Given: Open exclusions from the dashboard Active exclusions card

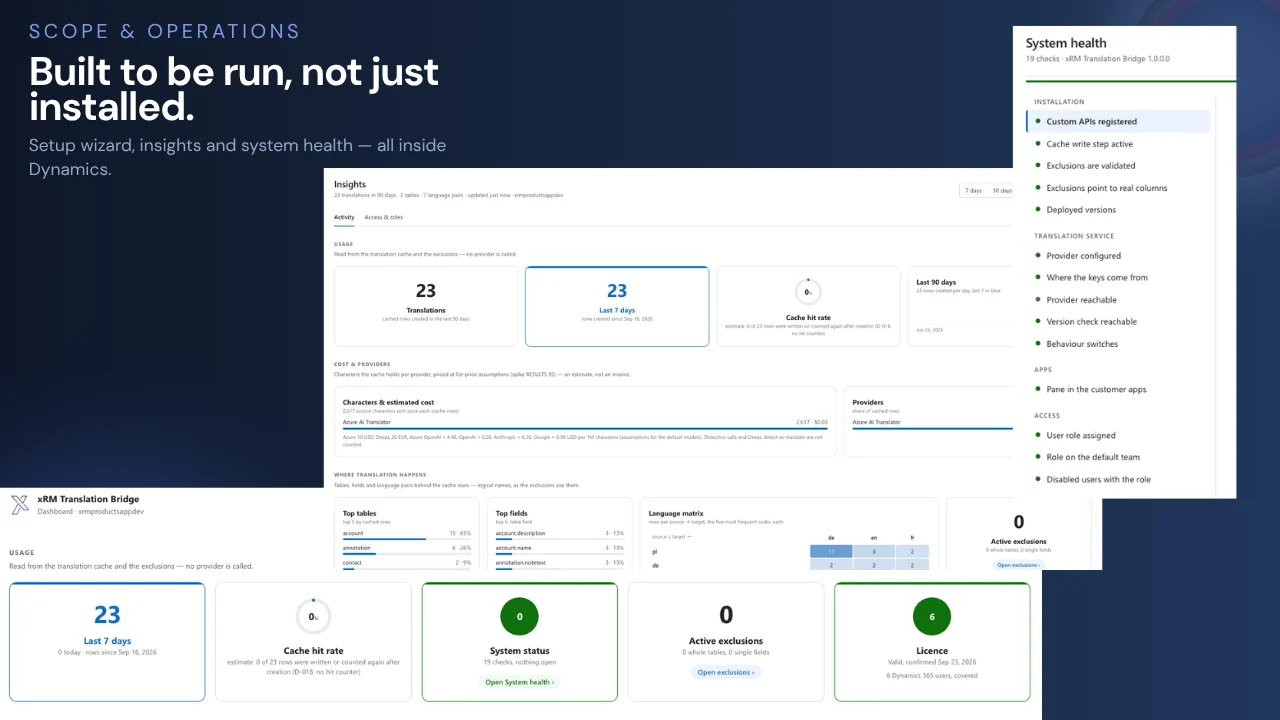Looking at the screenshot, I should coord(726,672).
